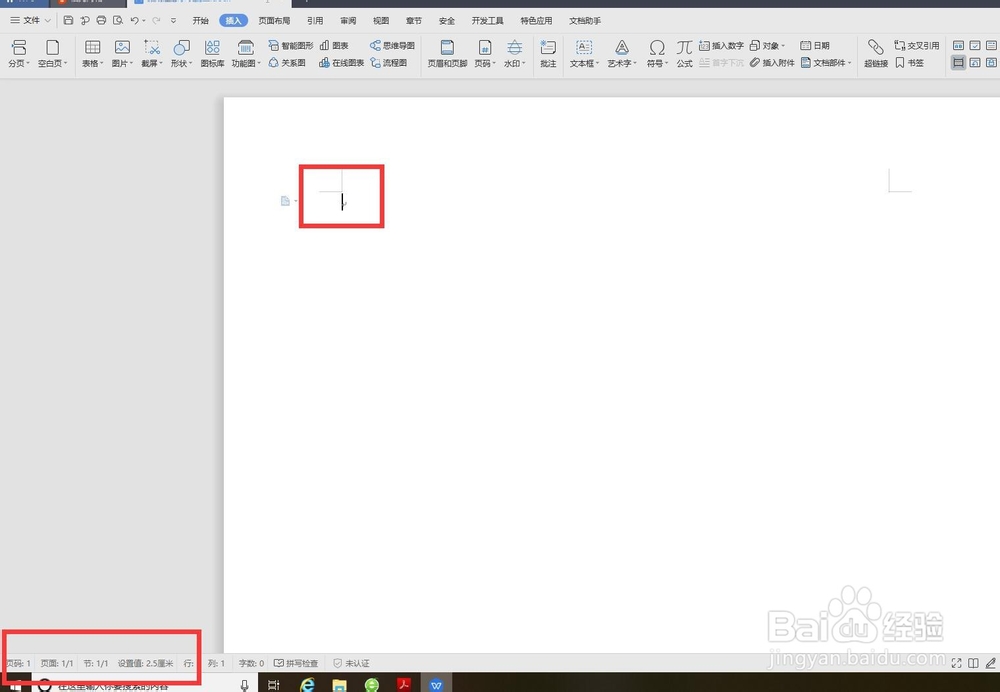Insert a 公式 formula
This screenshot has height=692, width=1000.
[684, 53]
